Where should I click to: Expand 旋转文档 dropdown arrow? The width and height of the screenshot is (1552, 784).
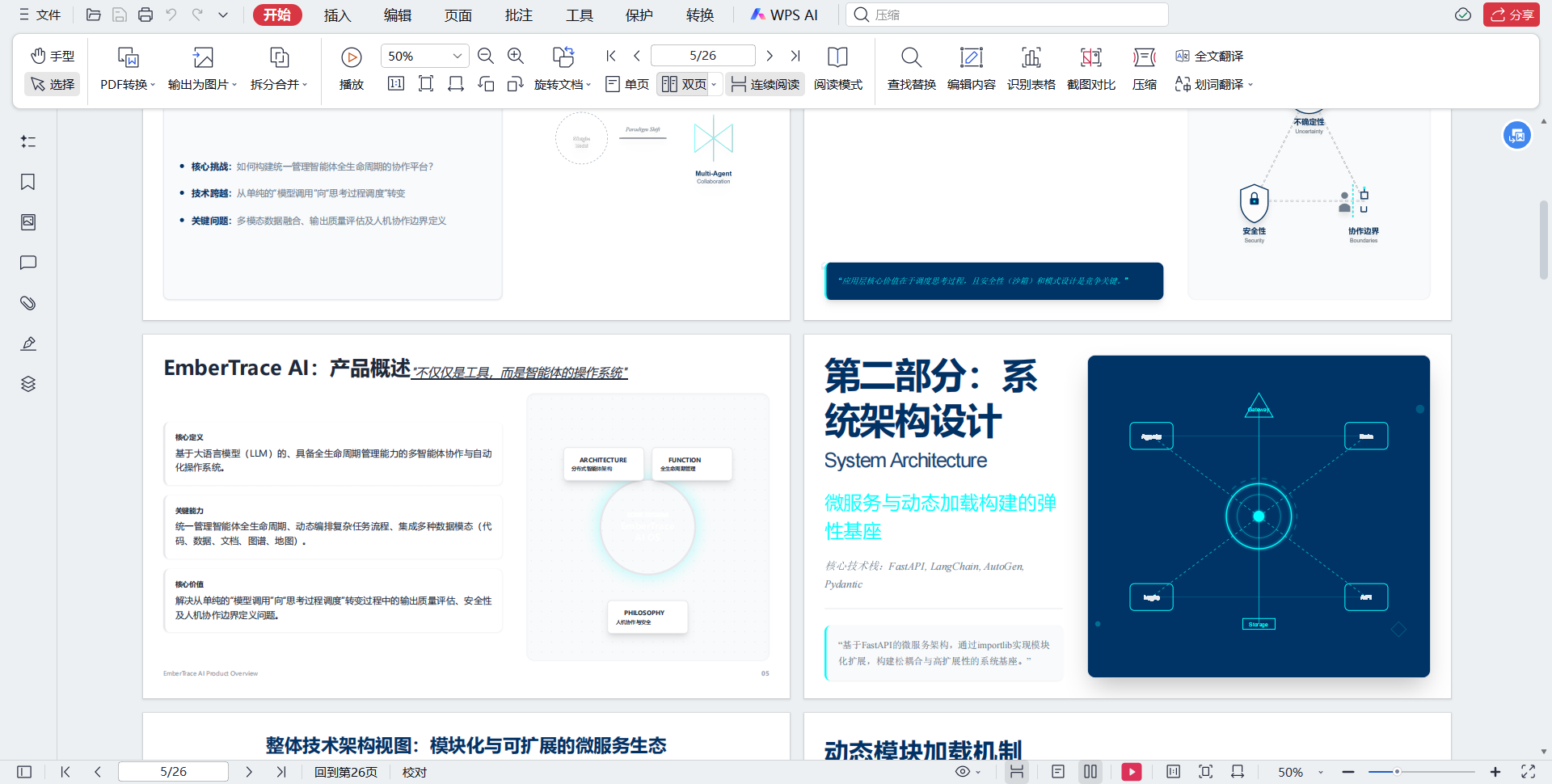tap(588, 85)
